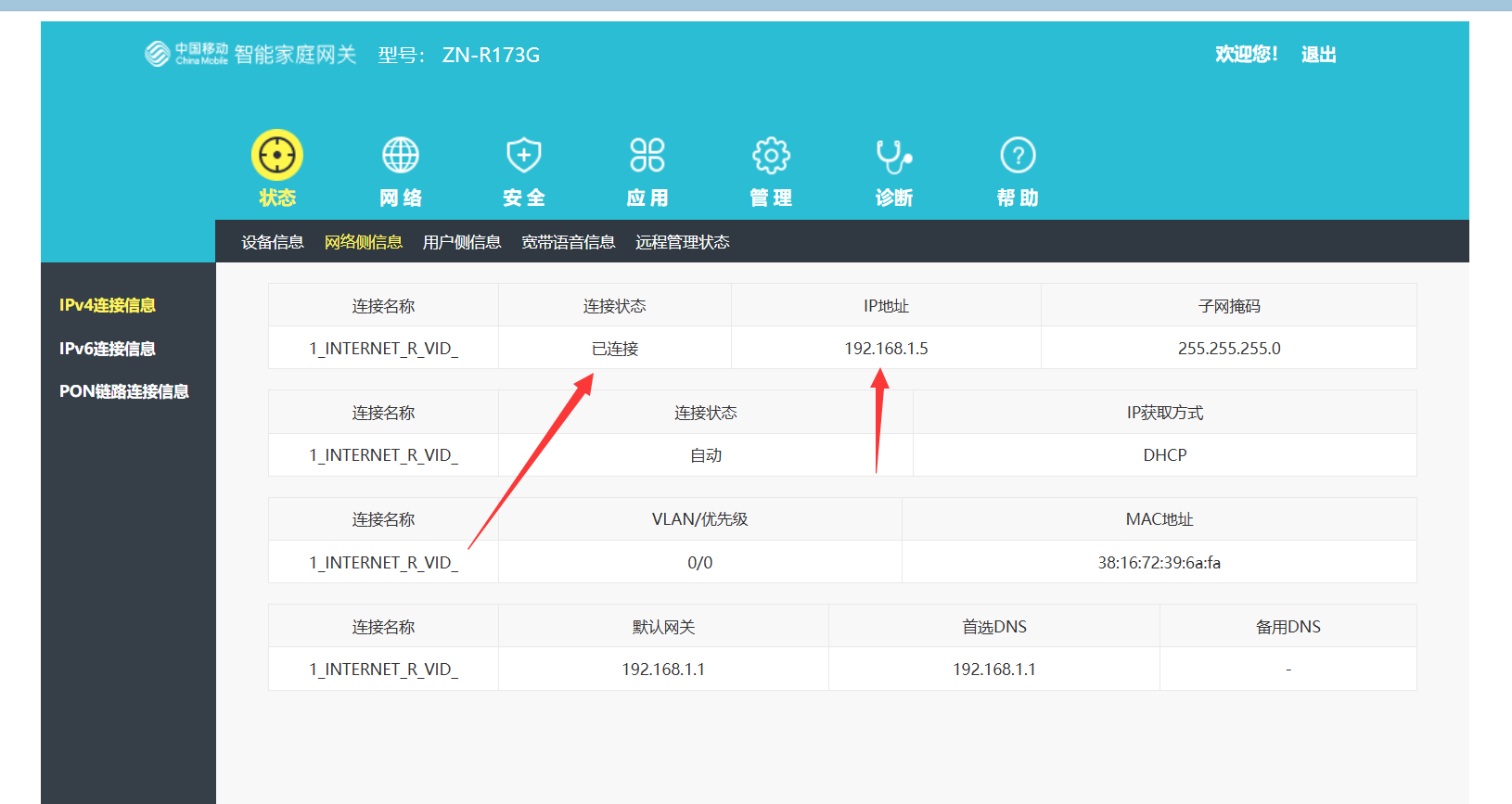Click the 已连接 connection status cell

point(615,349)
